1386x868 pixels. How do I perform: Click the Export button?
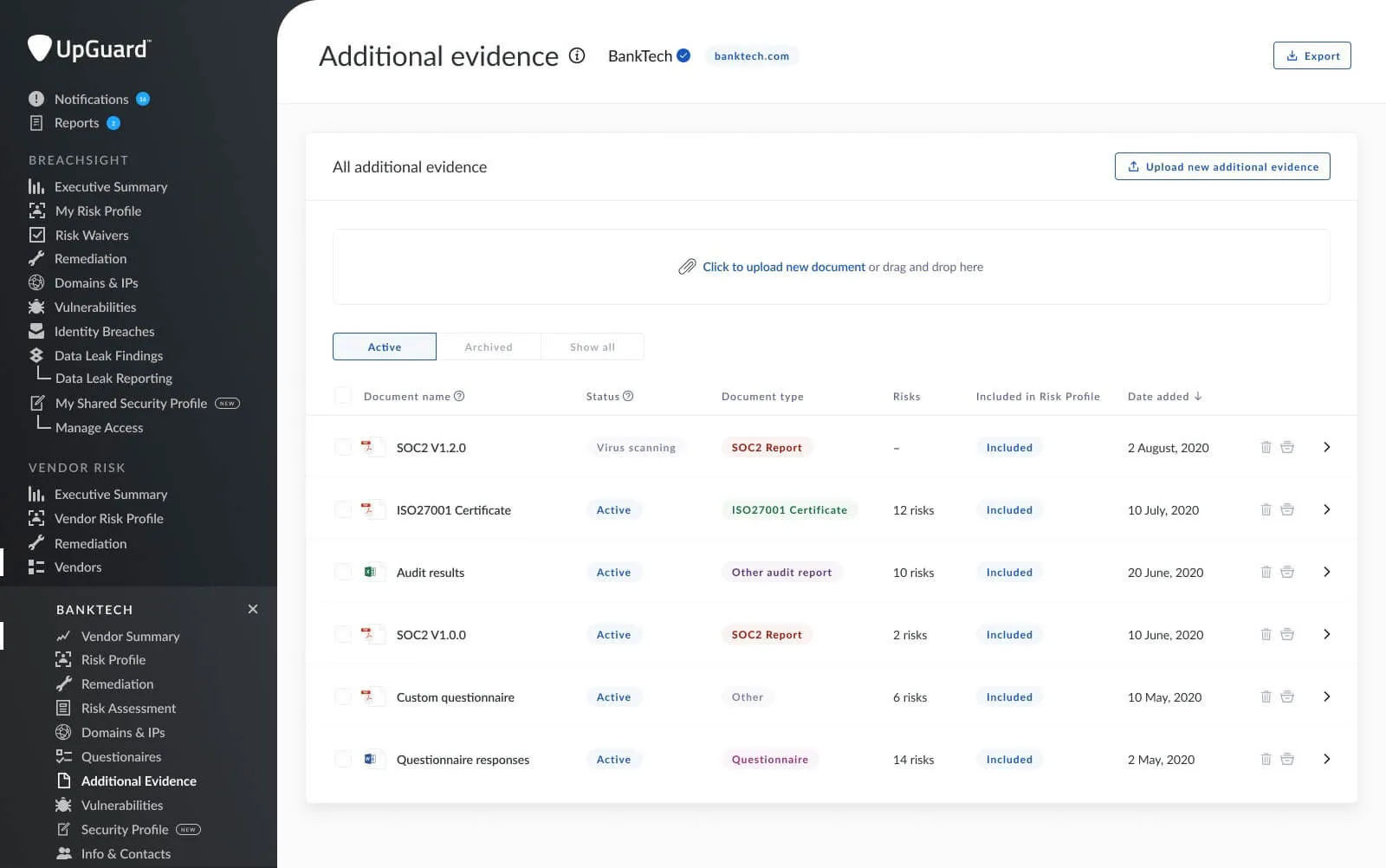click(1312, 55)
